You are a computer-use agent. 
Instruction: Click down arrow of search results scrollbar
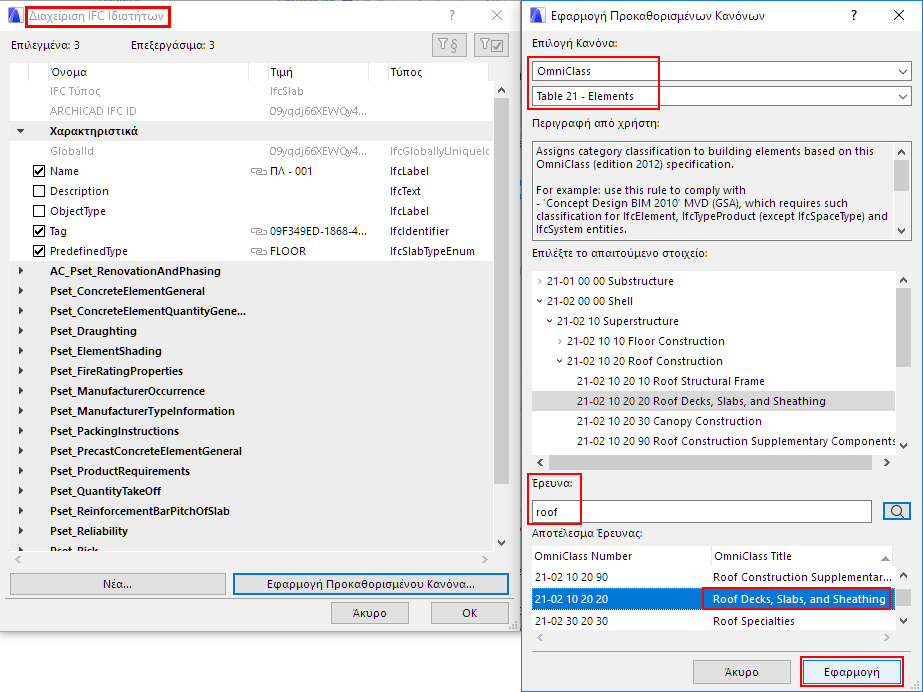903,621
